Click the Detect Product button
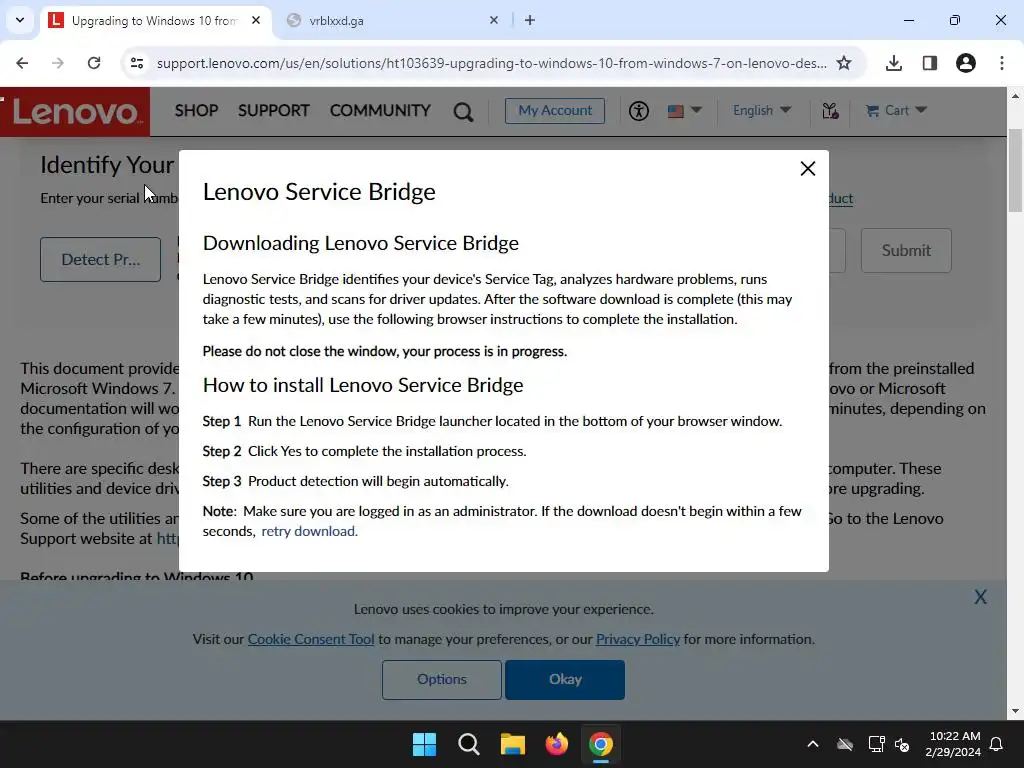This screenshot has width=1024, height=768. [x=101, y=259]
